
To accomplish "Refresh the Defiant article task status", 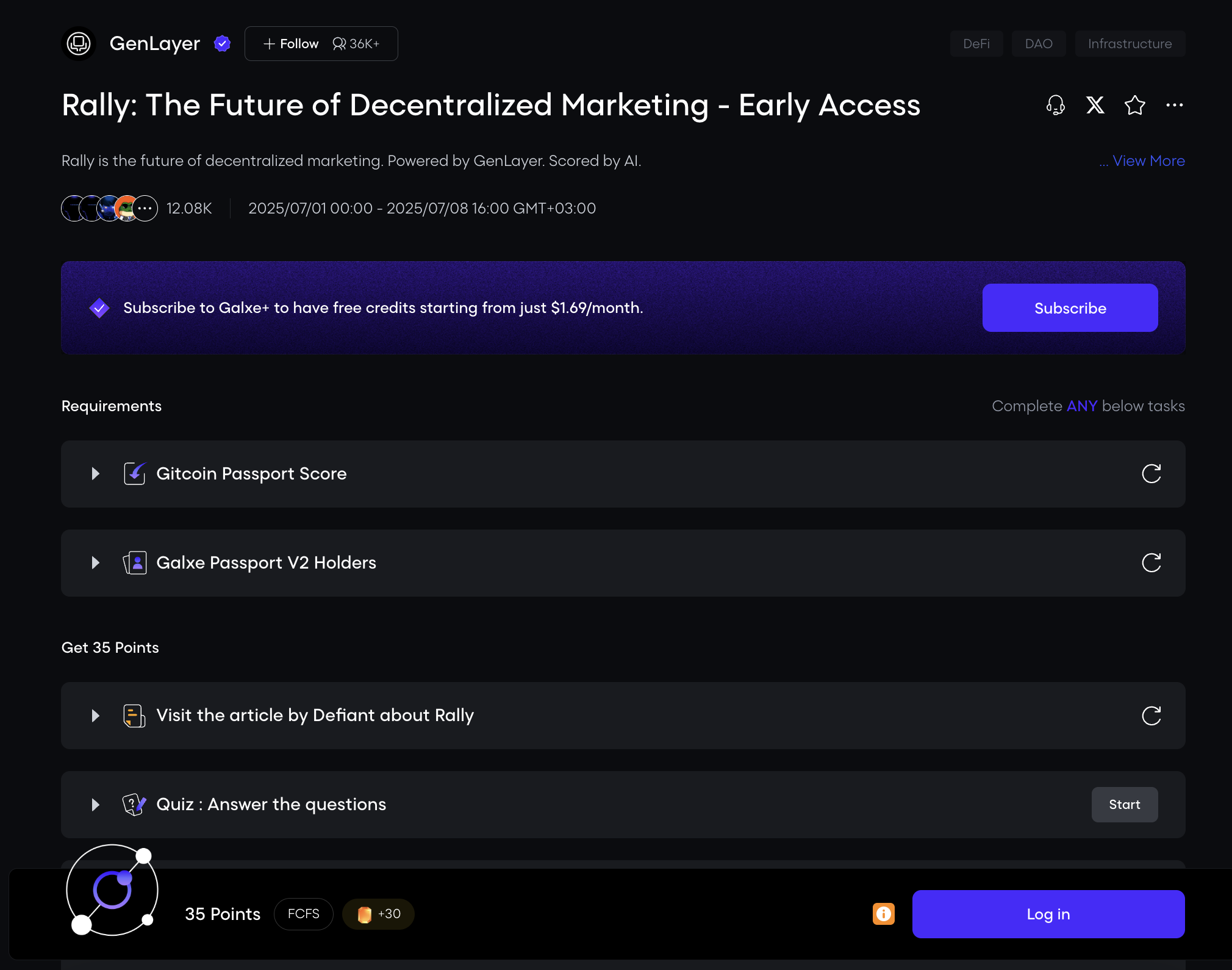I will click(1151, 716).
